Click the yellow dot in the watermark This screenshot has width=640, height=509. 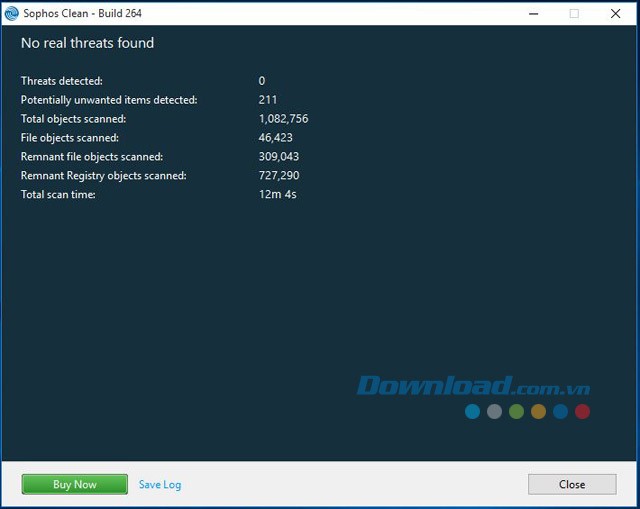pyautogui.click(x=538, y=411)
